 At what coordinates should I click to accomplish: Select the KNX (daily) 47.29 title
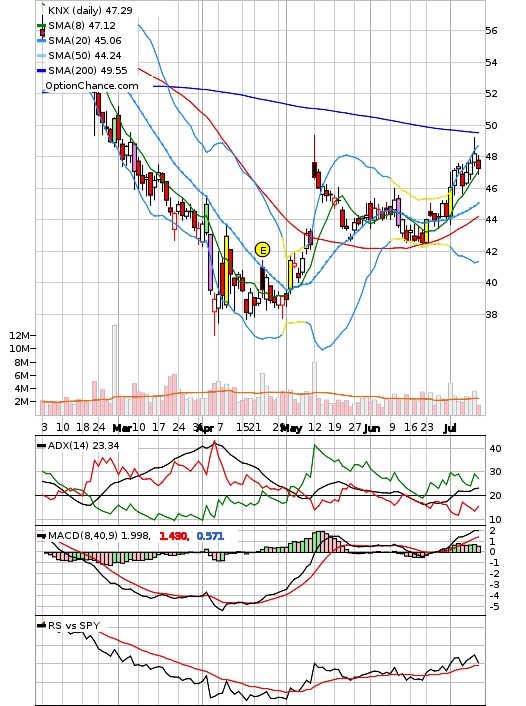[x=90, y=10]
